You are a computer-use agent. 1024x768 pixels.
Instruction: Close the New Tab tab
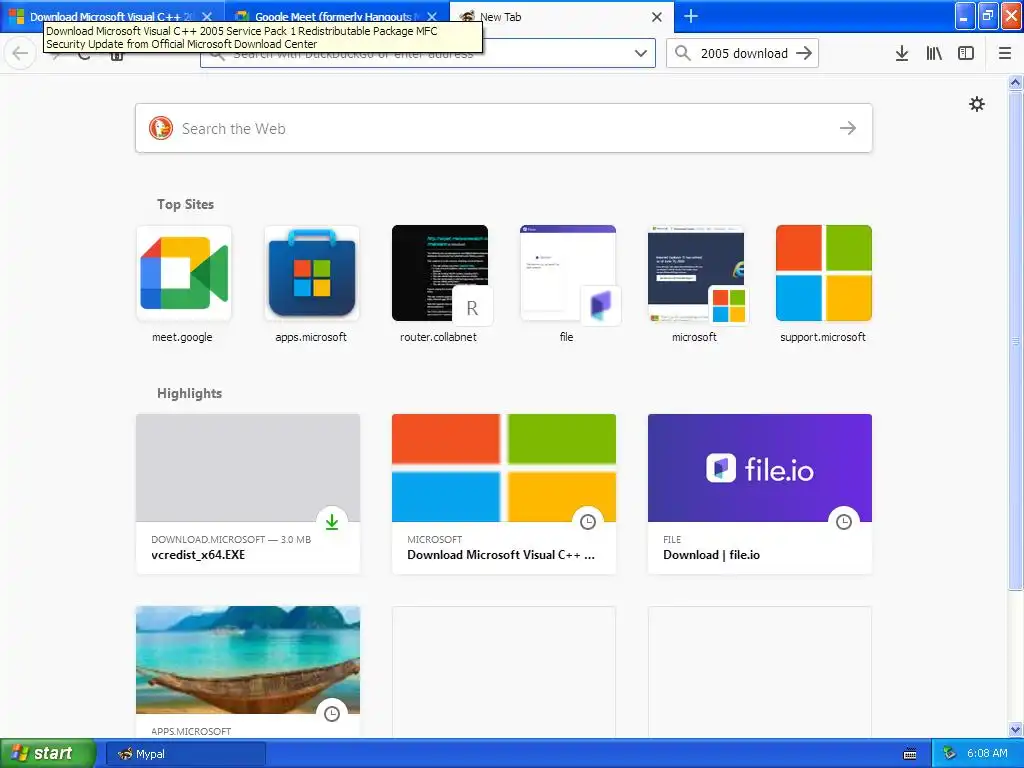tap(657, 17)
